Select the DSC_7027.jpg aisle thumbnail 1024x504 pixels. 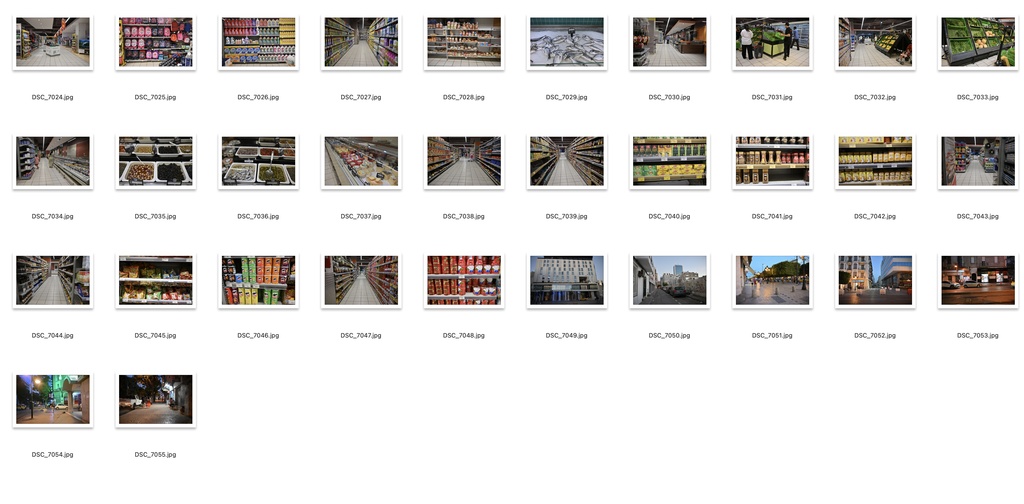coord(361,42)
